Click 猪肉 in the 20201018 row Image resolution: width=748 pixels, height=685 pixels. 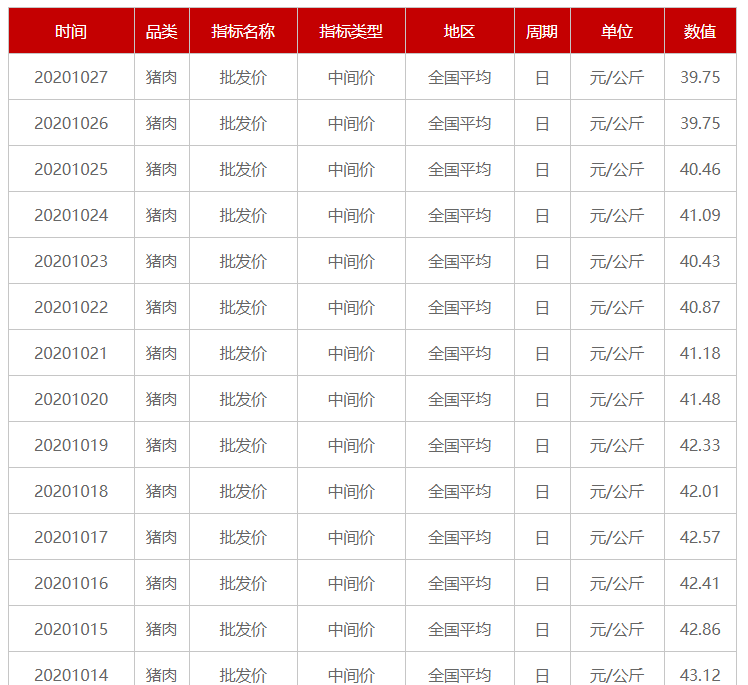(162, 492)
